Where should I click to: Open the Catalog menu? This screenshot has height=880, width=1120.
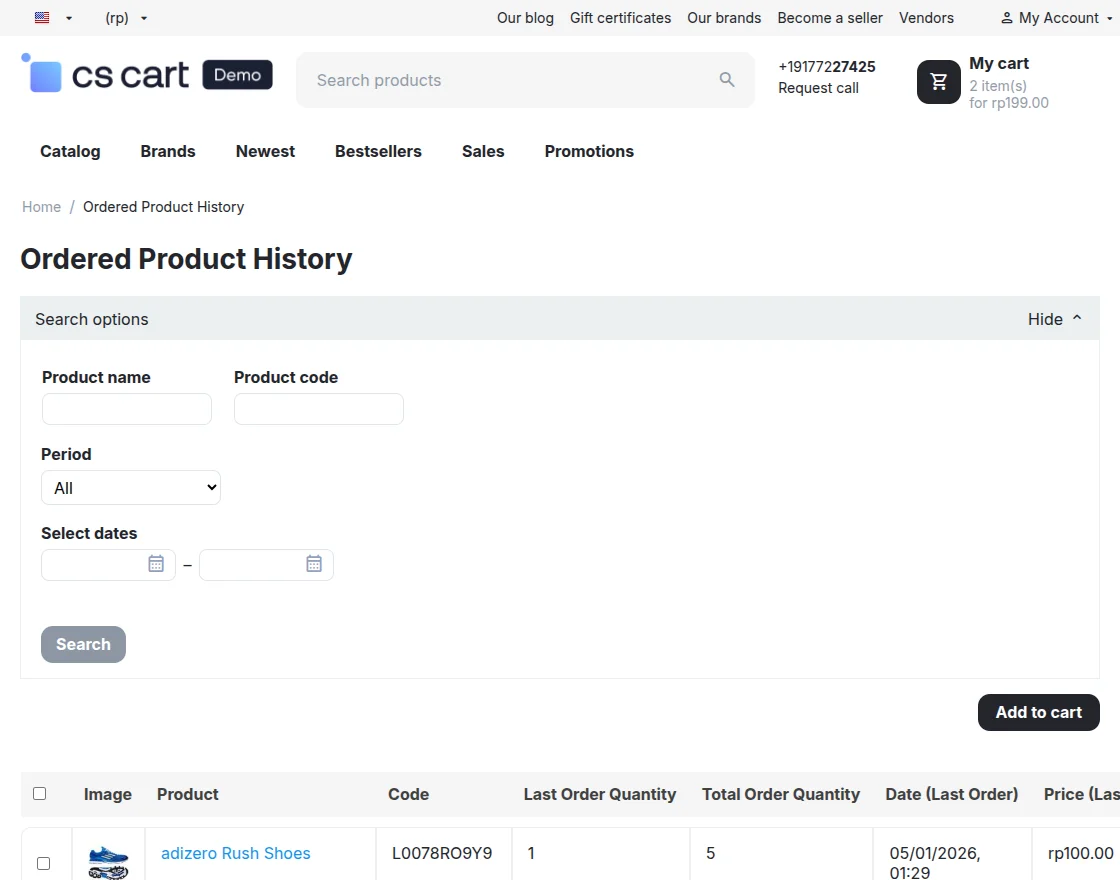[x=70, y=151]
